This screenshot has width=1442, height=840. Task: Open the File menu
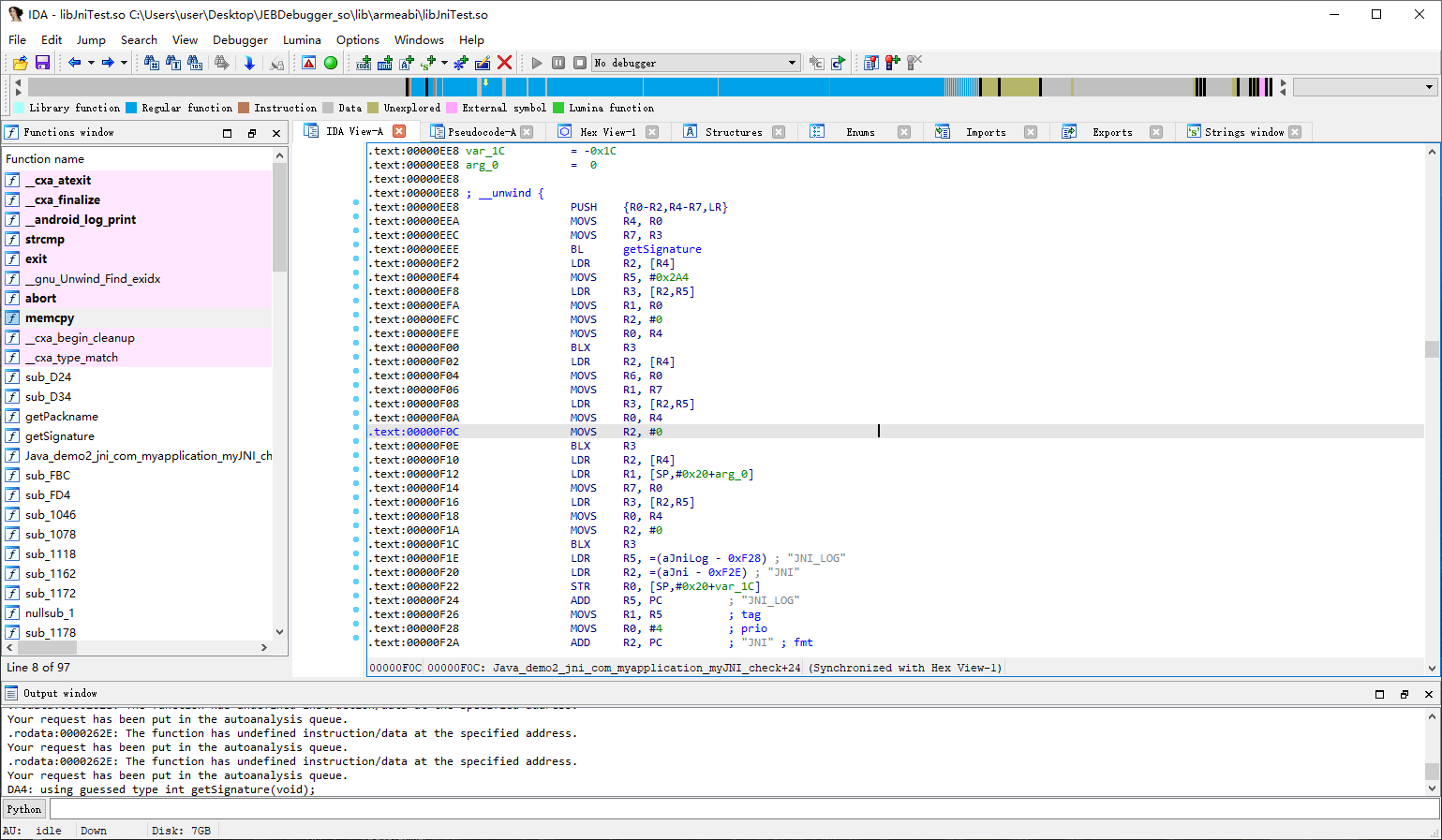click(17, 40)
